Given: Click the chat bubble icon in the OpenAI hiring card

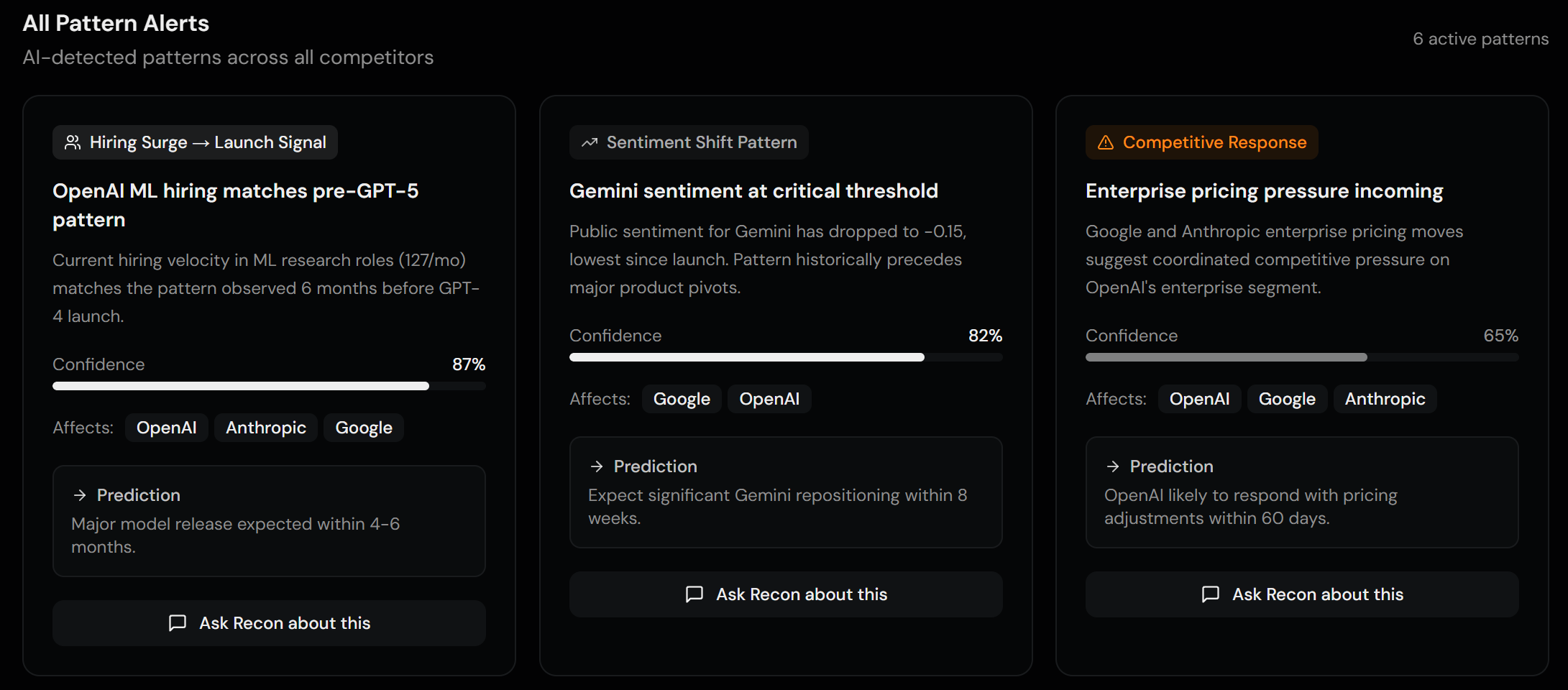Looking at the screenshot, I should 178,622.
